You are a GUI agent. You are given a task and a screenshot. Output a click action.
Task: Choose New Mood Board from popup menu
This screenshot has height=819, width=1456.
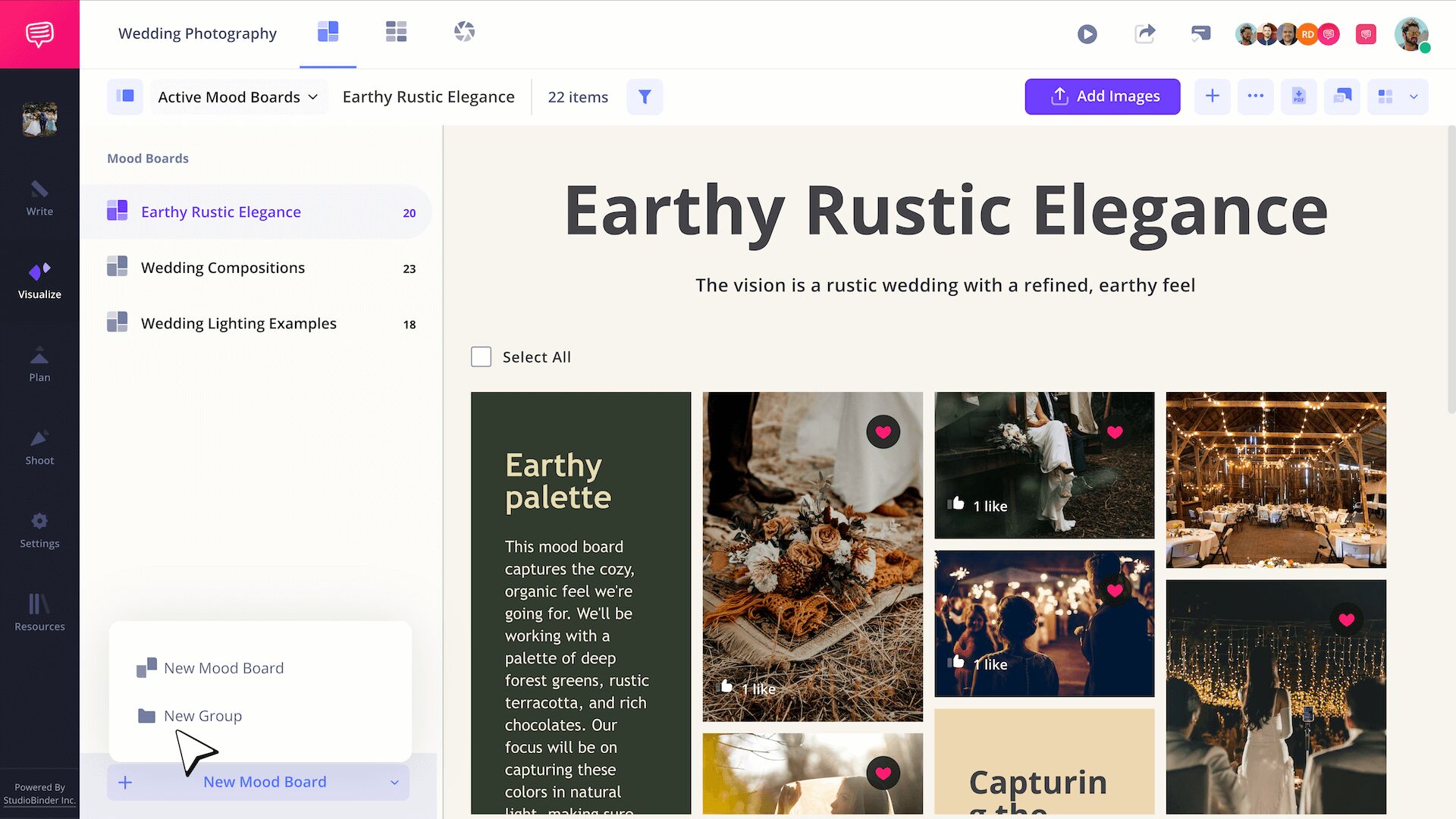click(223, 668)
